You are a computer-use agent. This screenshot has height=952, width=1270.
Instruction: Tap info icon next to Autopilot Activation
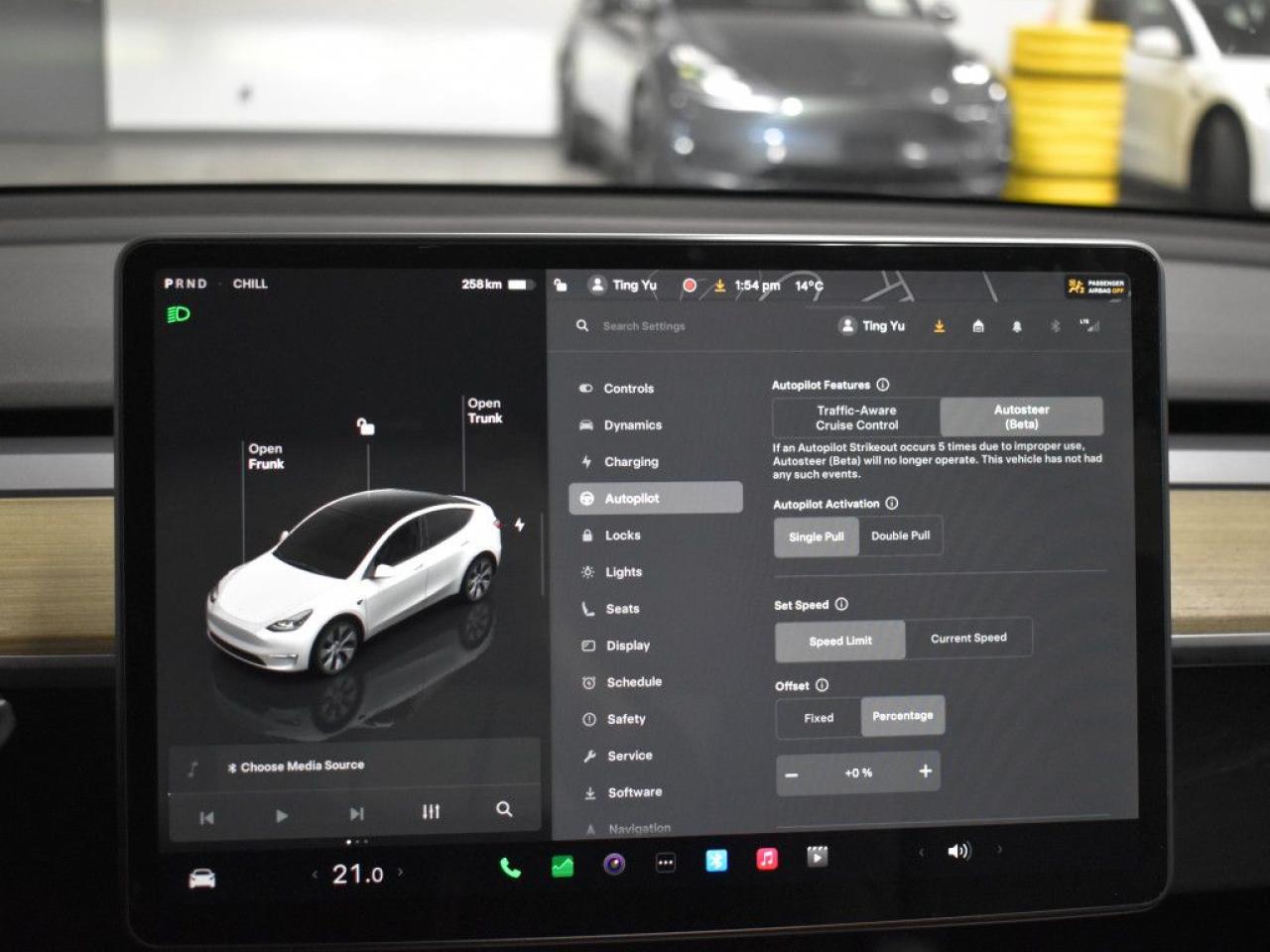[x=892, y=503]
